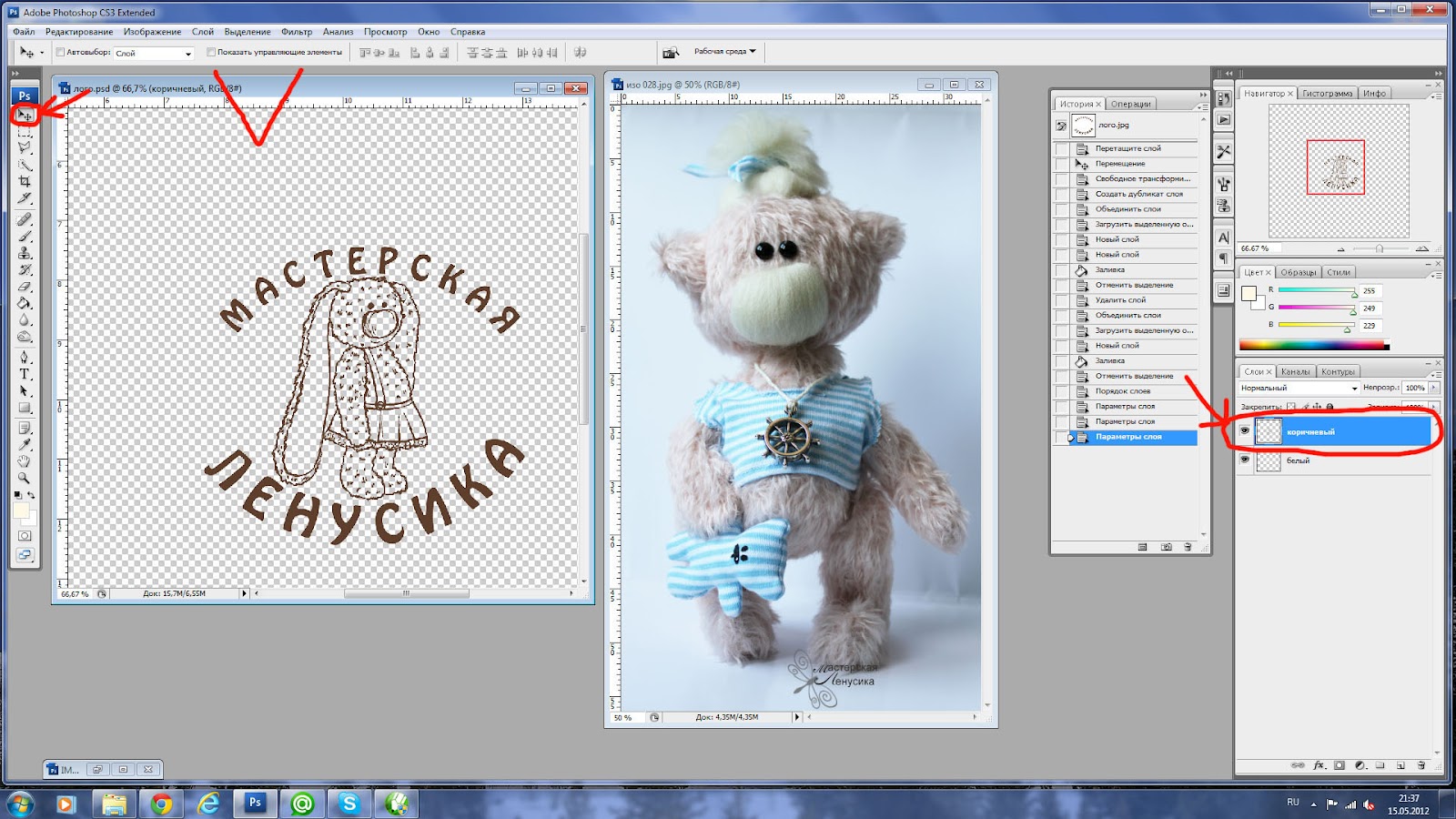
Task: Click the delete layer trash icon
Action: (1421, 765)
